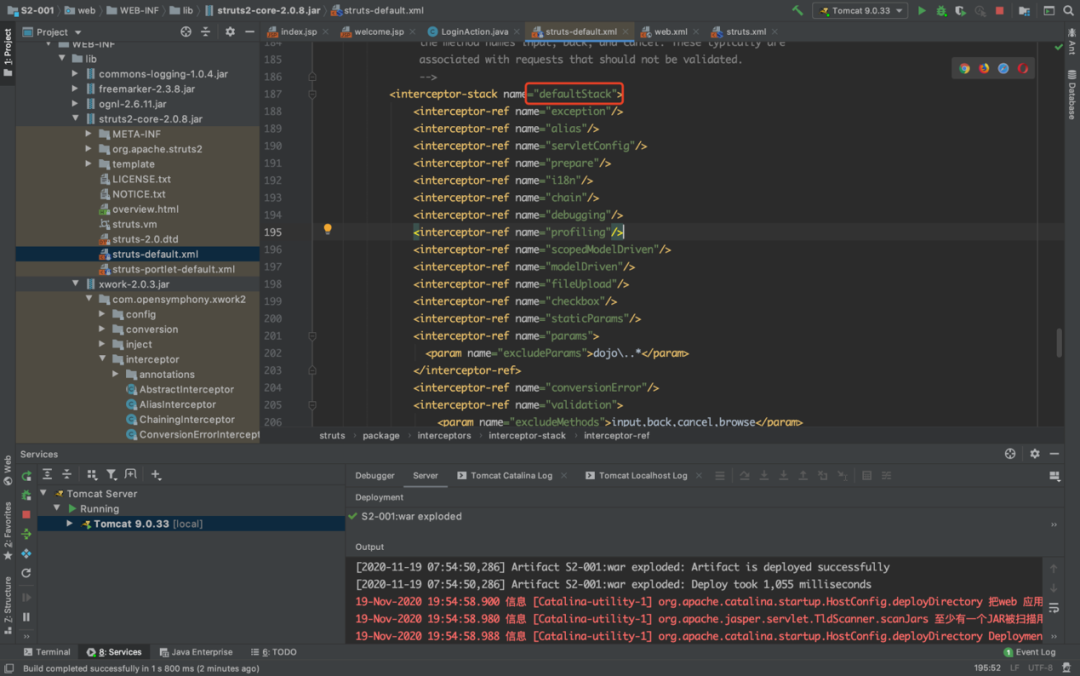Collapse the lib folder in the project tree
The height and width of the screenshot is (676, 1080).
click(62, 59)
